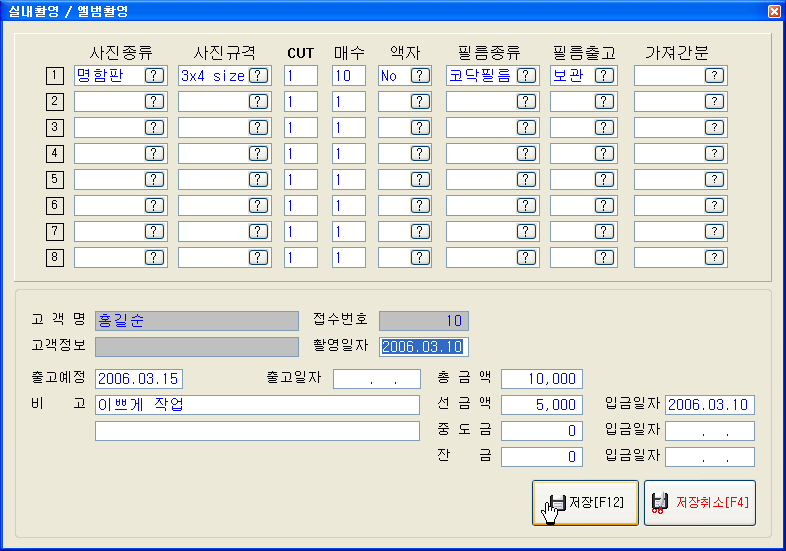Viewport: 786px width, 551px height.
Task: Open 필름출고 lookup in row 8
Action: pyautogui.click(x=604, y=258)
